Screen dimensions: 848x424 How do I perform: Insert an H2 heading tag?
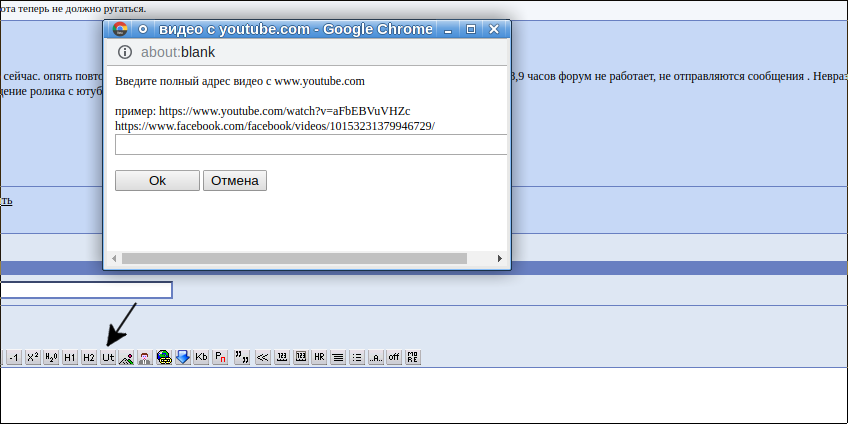coord(89,357)
